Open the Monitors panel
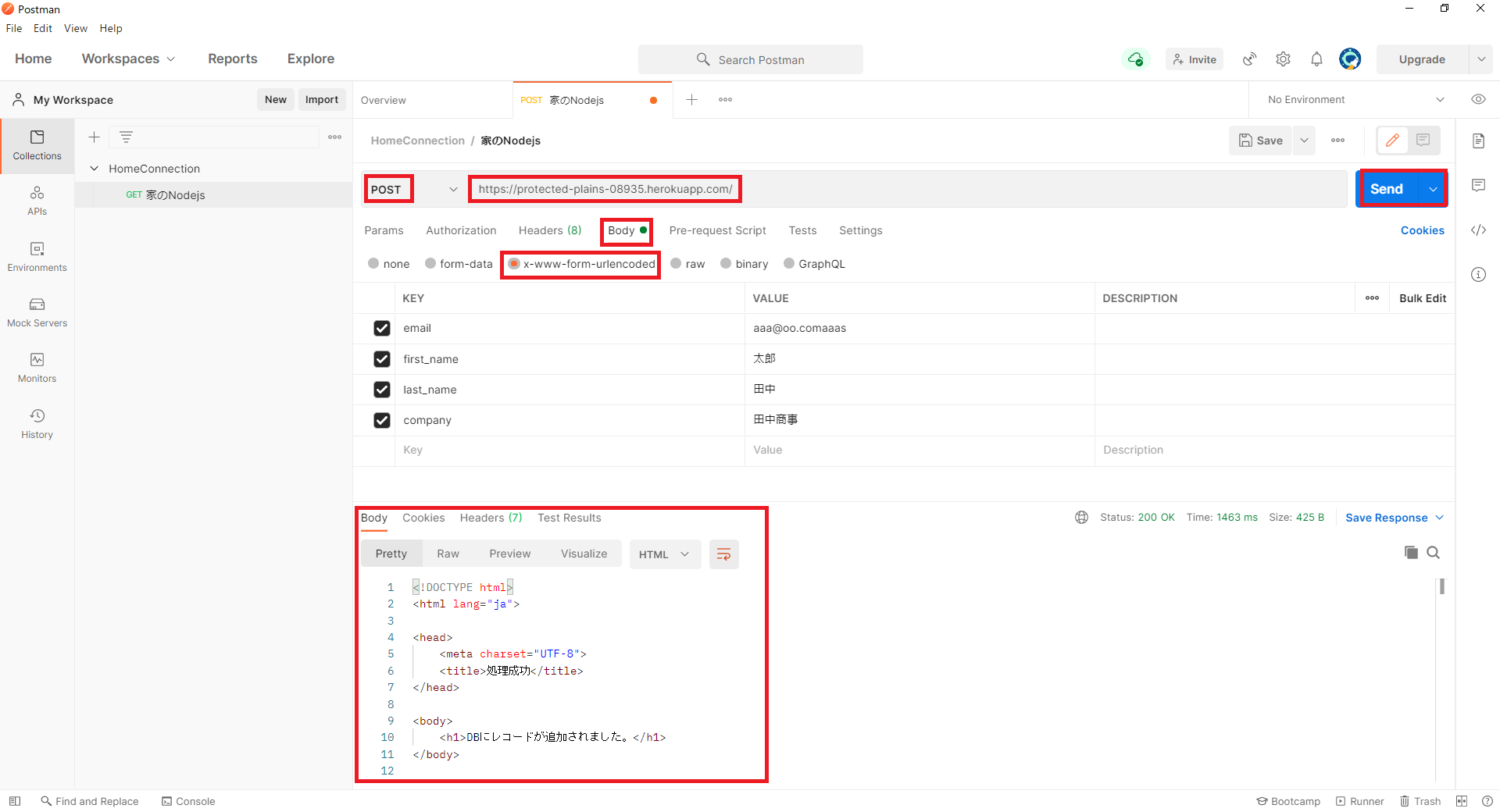This screenshot has width=1500, height=812. click(x=37, y=367)
